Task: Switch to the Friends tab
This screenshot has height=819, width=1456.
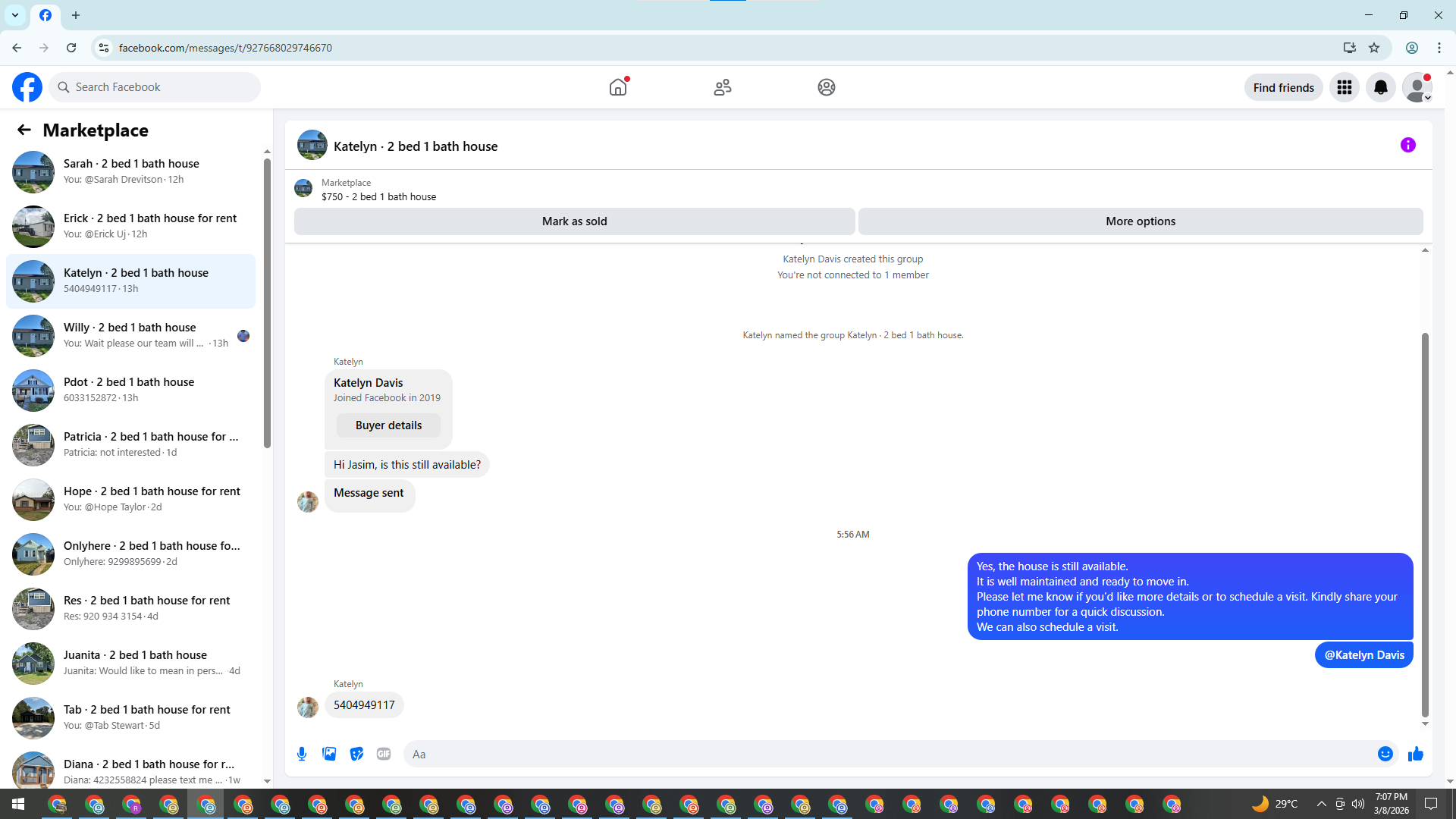Action: coord(722,87)
